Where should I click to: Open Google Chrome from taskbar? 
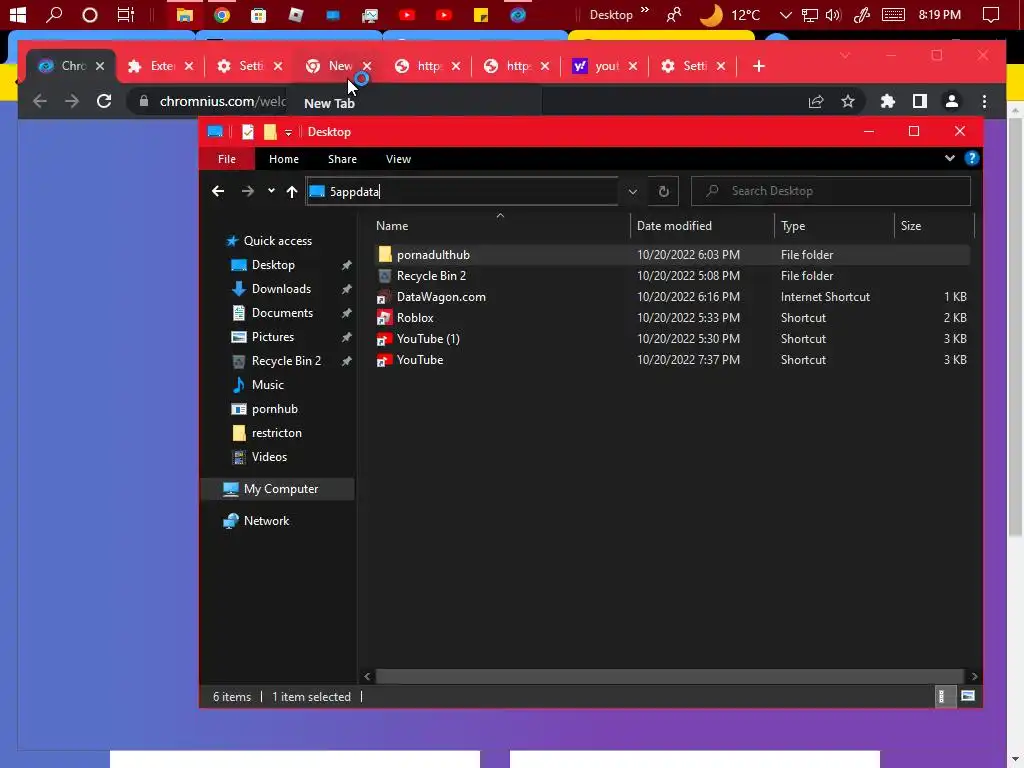click(222, 14)
